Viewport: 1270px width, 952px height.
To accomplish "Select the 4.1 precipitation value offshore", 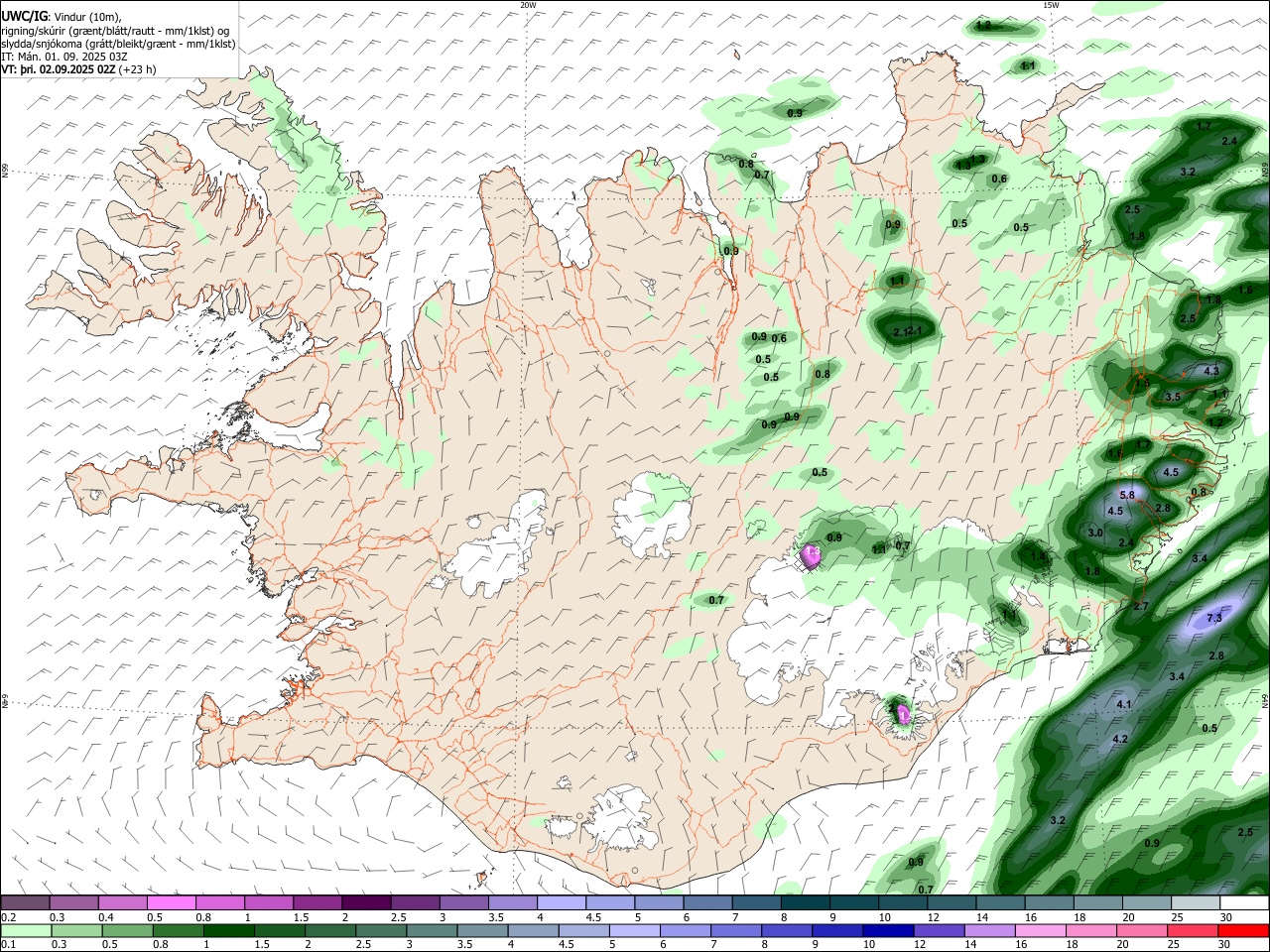I will [1124, 704].
